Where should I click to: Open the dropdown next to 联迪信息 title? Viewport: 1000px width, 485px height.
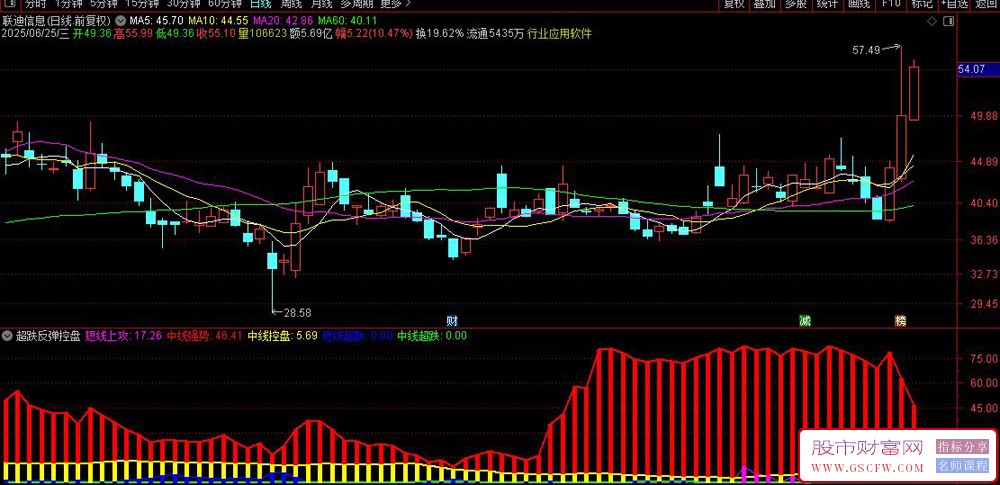coord(121,21)
